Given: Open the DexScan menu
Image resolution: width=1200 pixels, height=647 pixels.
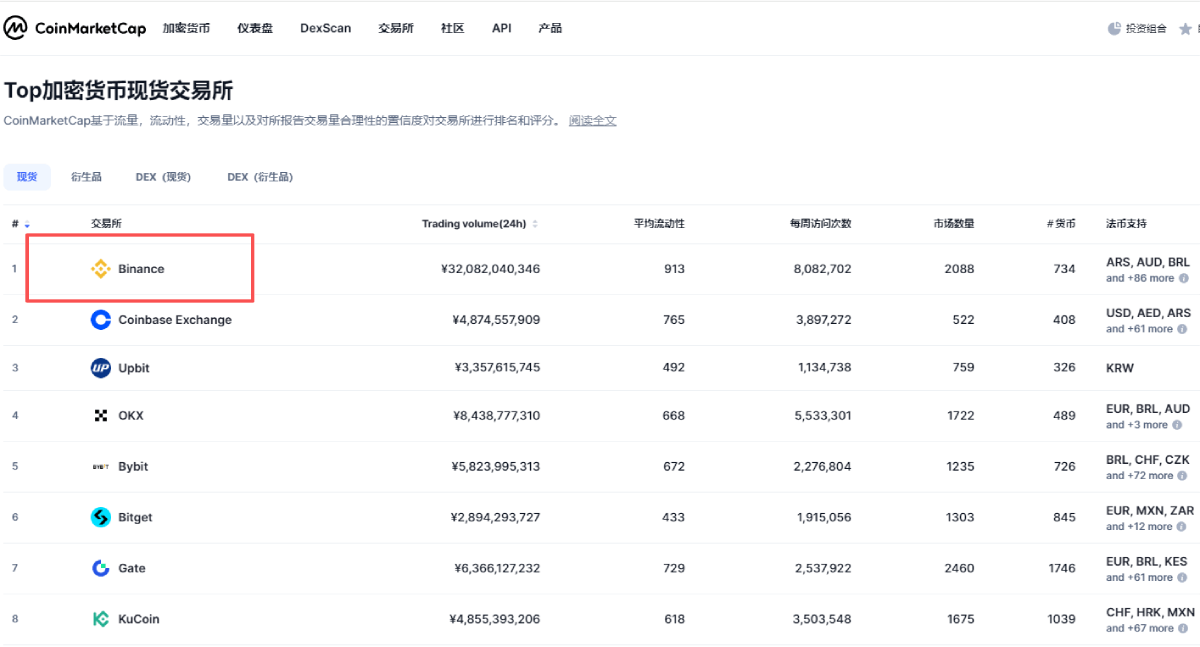Looking at the screenshot, I should tap(325, 28).
